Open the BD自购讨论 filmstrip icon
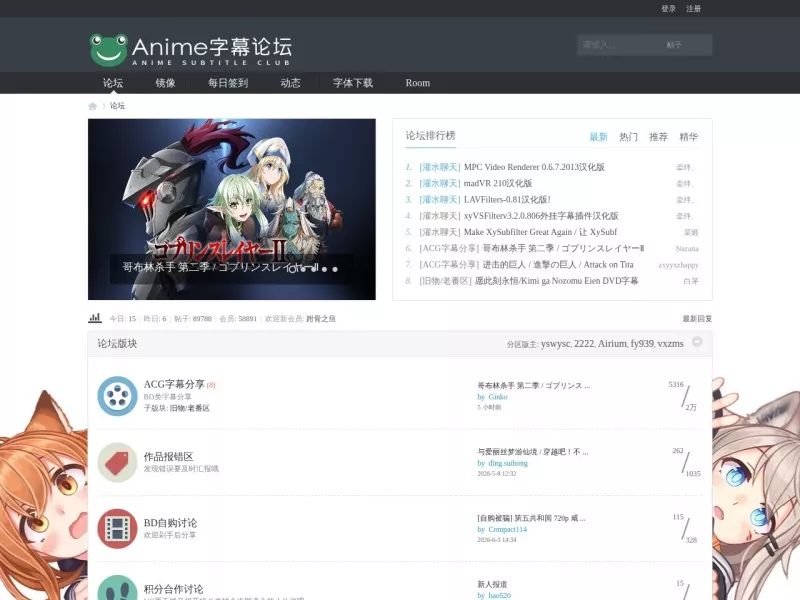800x600 pixels. (x=117, y=529)
